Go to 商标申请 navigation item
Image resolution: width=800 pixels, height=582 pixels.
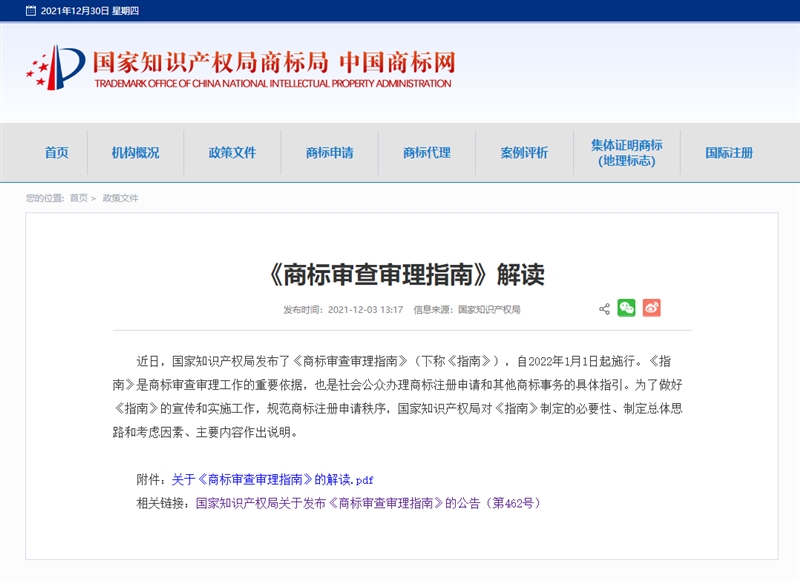(x=329, y=153)
